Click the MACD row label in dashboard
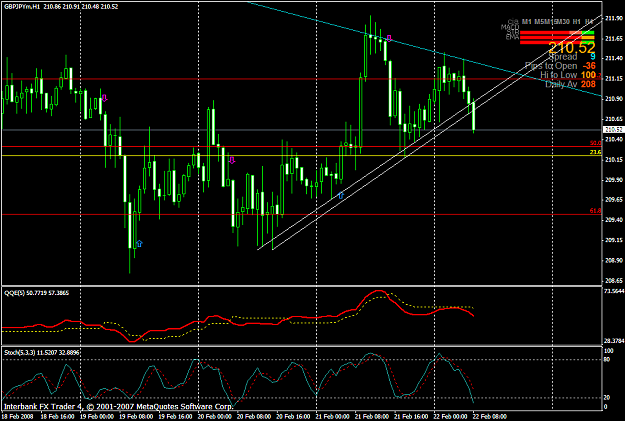This screenshot has width=625, height=421. tap(510, 27)
